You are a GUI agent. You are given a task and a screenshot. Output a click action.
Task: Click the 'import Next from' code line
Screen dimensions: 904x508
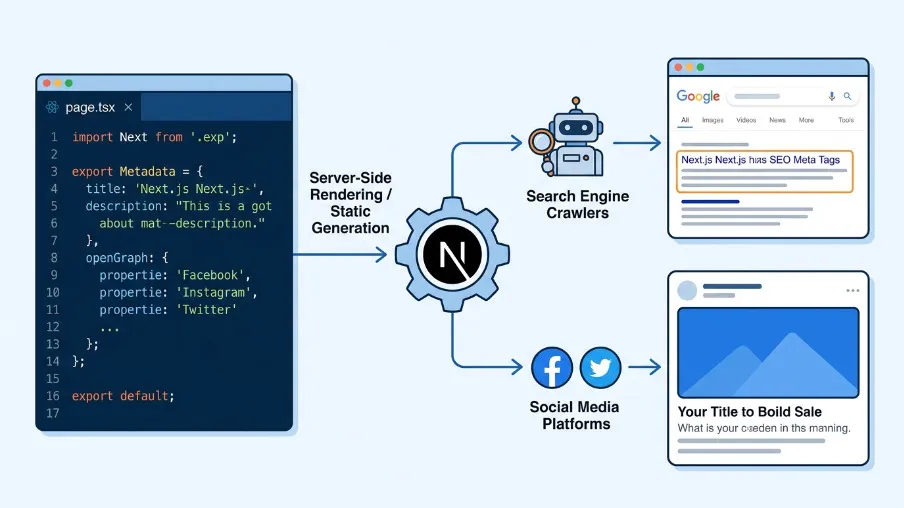point(155,137)
